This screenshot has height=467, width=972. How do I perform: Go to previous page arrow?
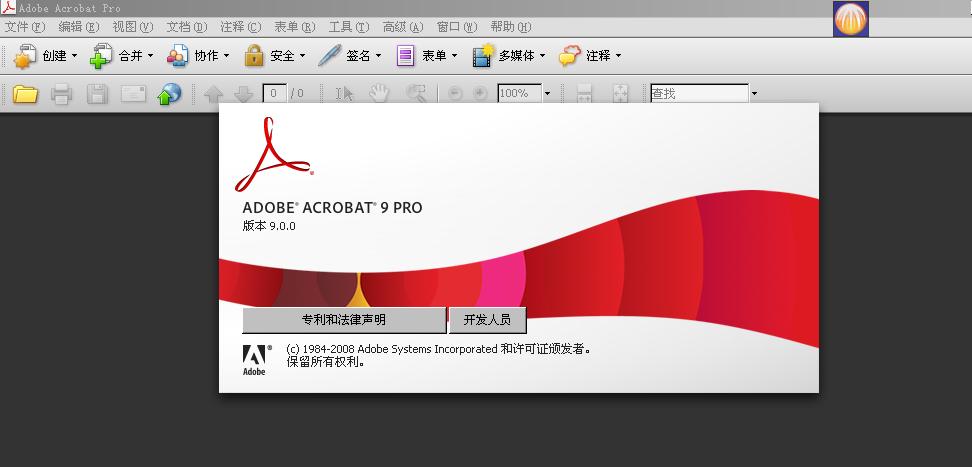tap(213, 94)
